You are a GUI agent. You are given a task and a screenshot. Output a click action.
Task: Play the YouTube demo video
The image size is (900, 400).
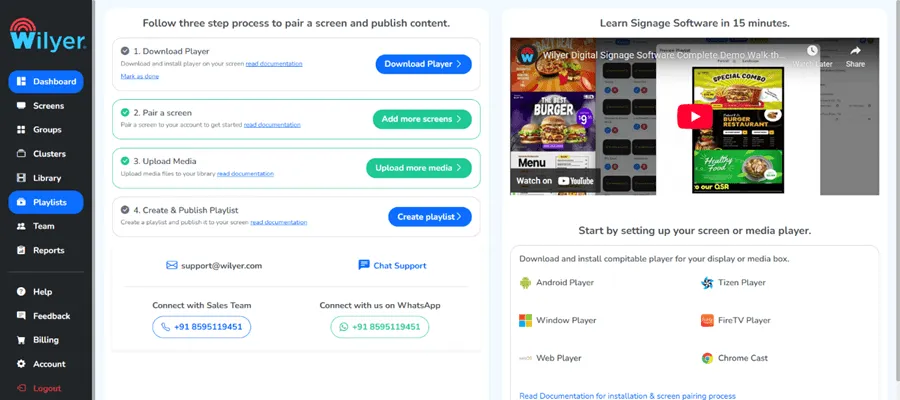pyautogui.click(x=695, y=116)
